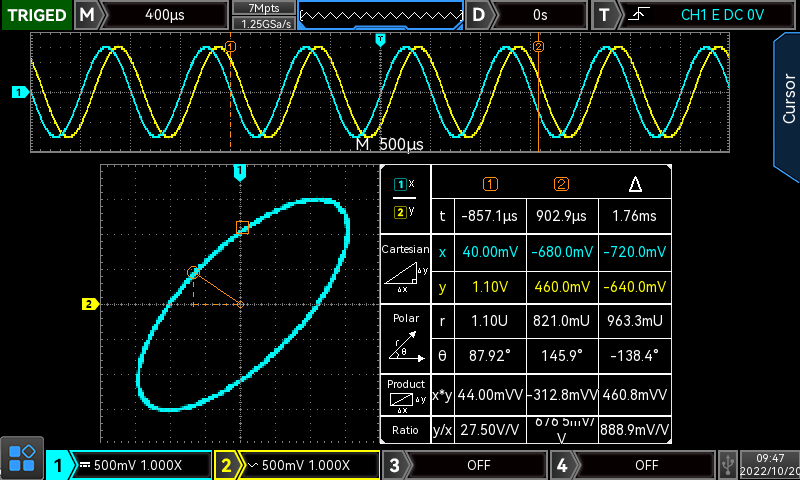Click the waveform memory position overview
Image resolution: width=800 pixels, height=480 pixels.
coord(380,15)
